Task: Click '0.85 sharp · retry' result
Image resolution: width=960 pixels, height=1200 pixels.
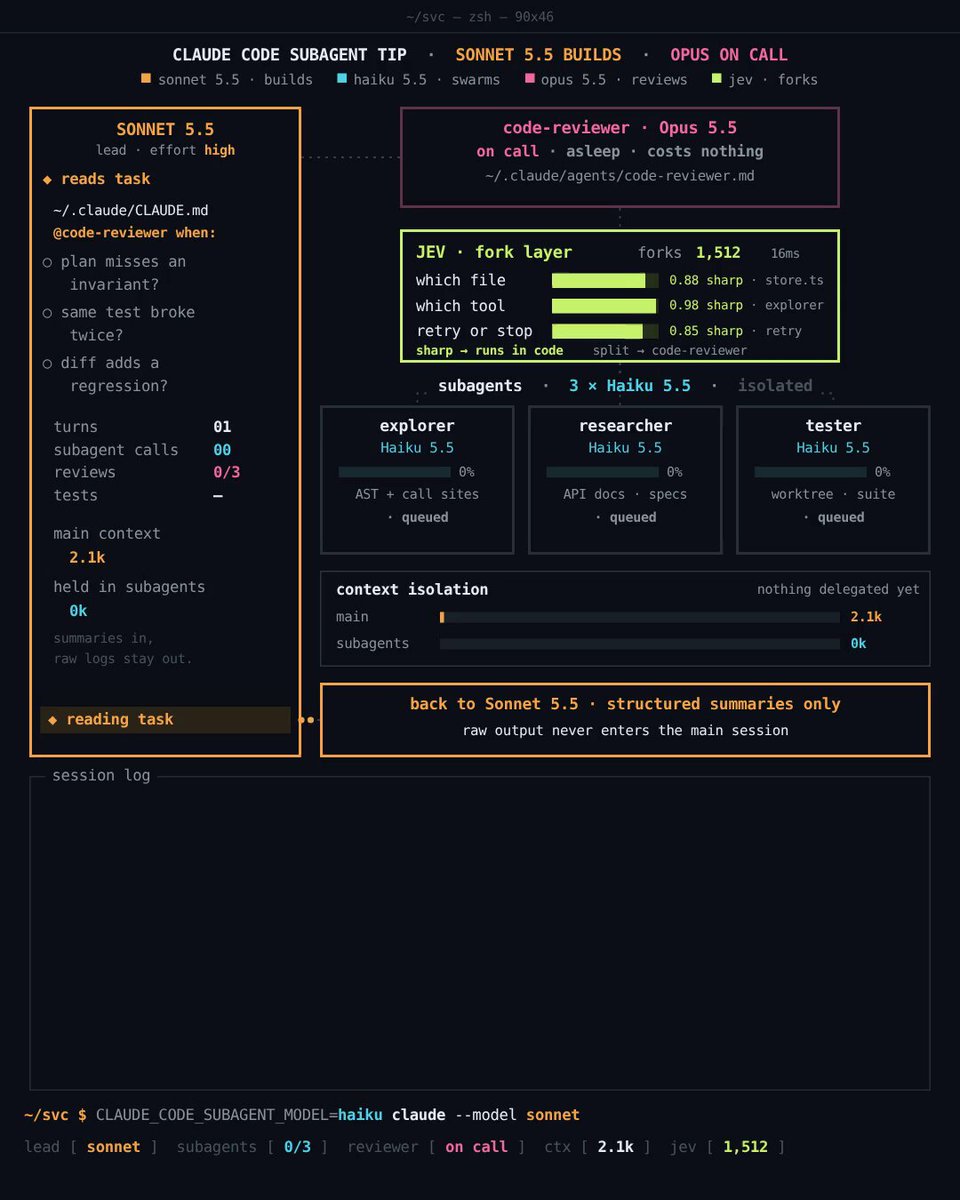Action: (735, 331)
